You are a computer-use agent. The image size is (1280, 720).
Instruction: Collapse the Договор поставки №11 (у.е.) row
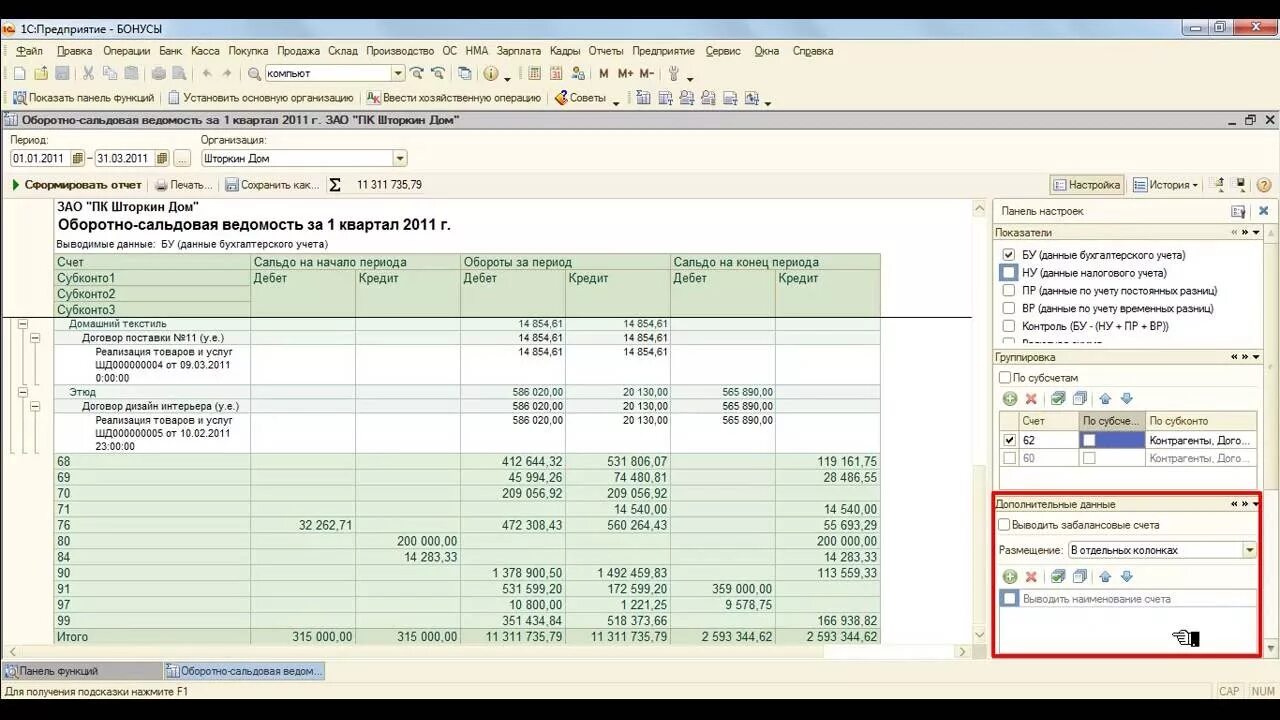35,338
